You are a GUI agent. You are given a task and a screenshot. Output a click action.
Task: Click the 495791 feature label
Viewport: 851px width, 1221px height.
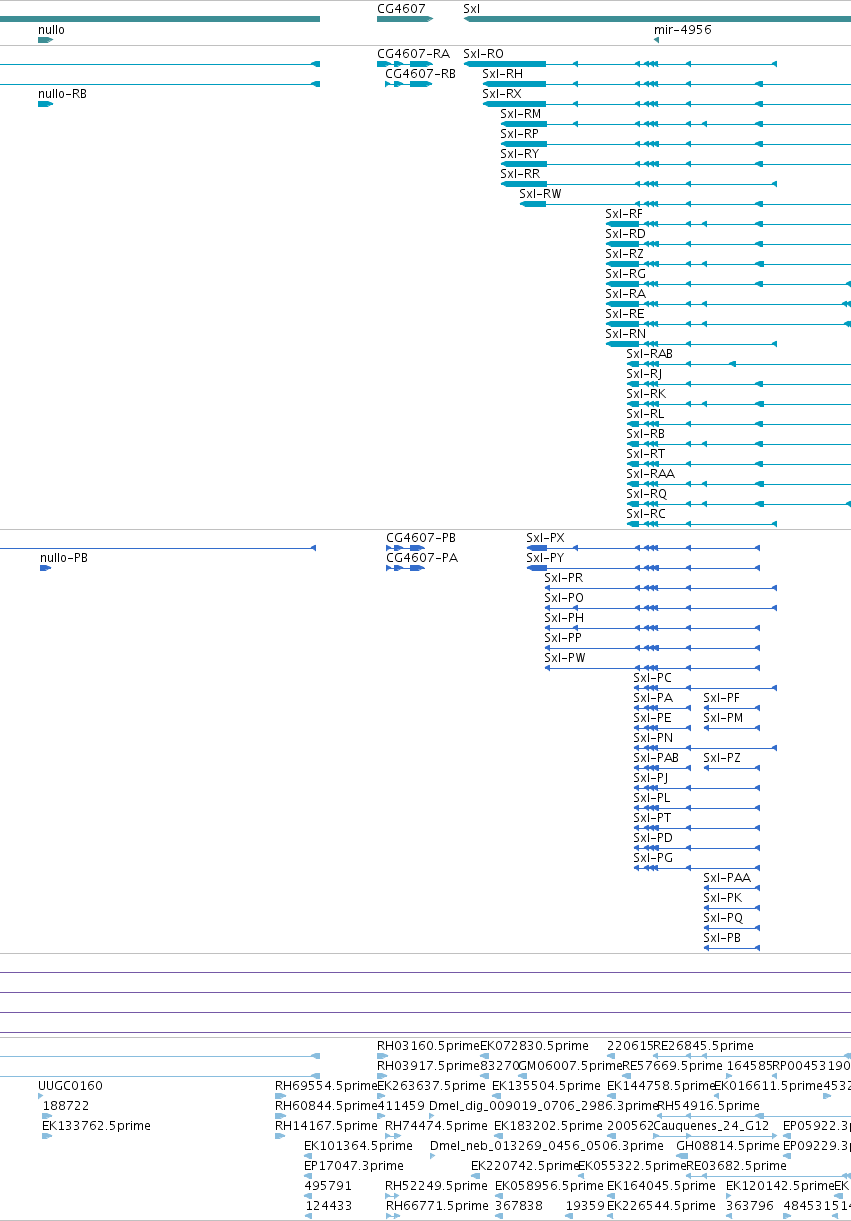click(328, 1185)
